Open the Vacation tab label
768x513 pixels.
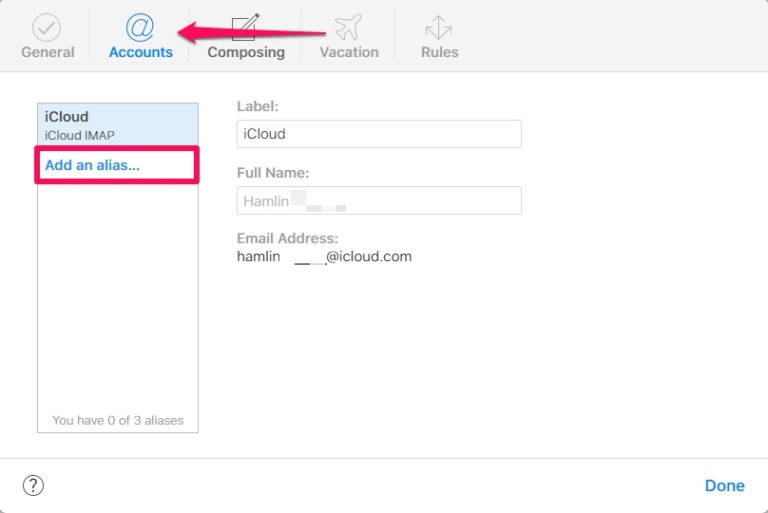tap(349, 52)
